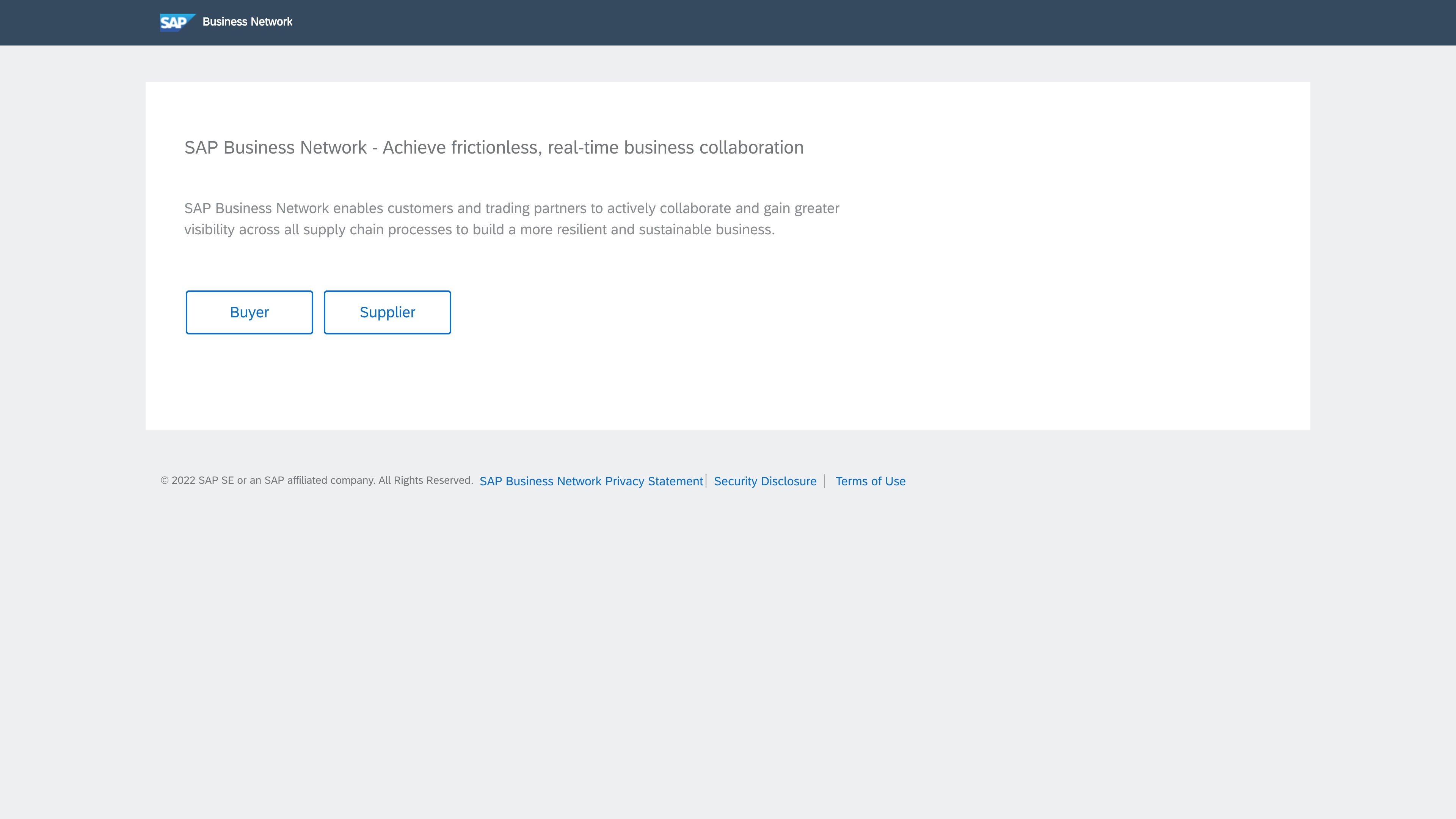The height and width of the screenshot is (819, 1456).
Task: Open the Terms of Use link
Action: point(871,481)
